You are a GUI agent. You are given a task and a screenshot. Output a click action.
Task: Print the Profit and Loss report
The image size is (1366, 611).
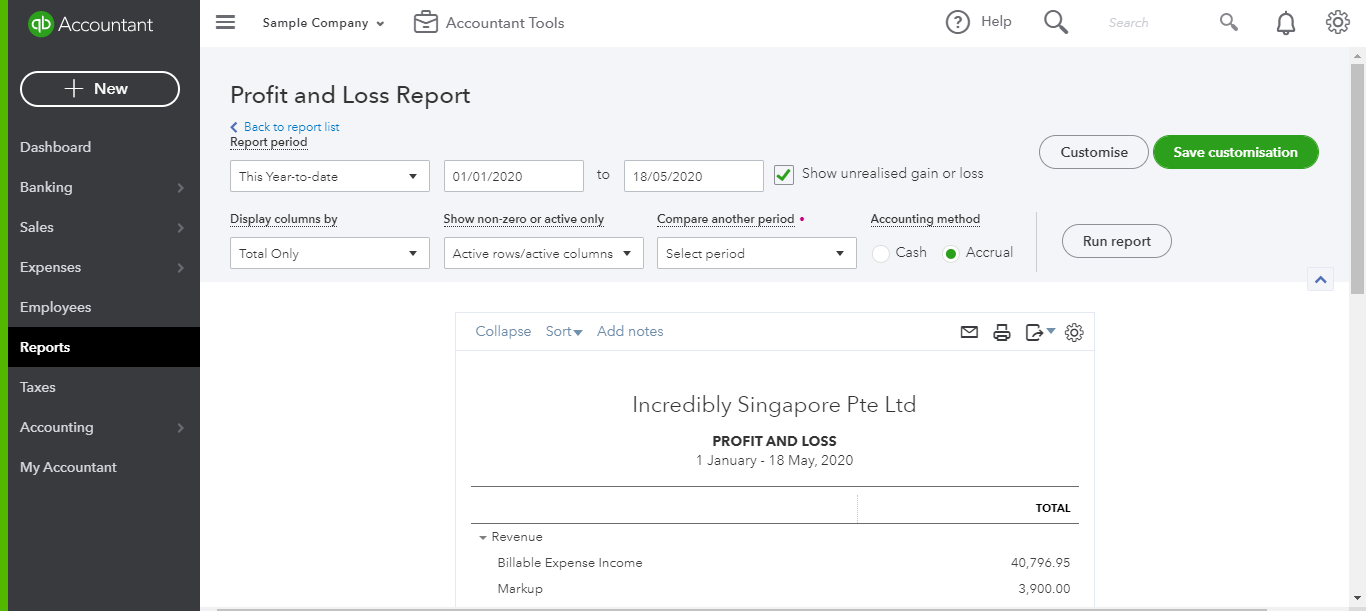tap(1002, 332)
